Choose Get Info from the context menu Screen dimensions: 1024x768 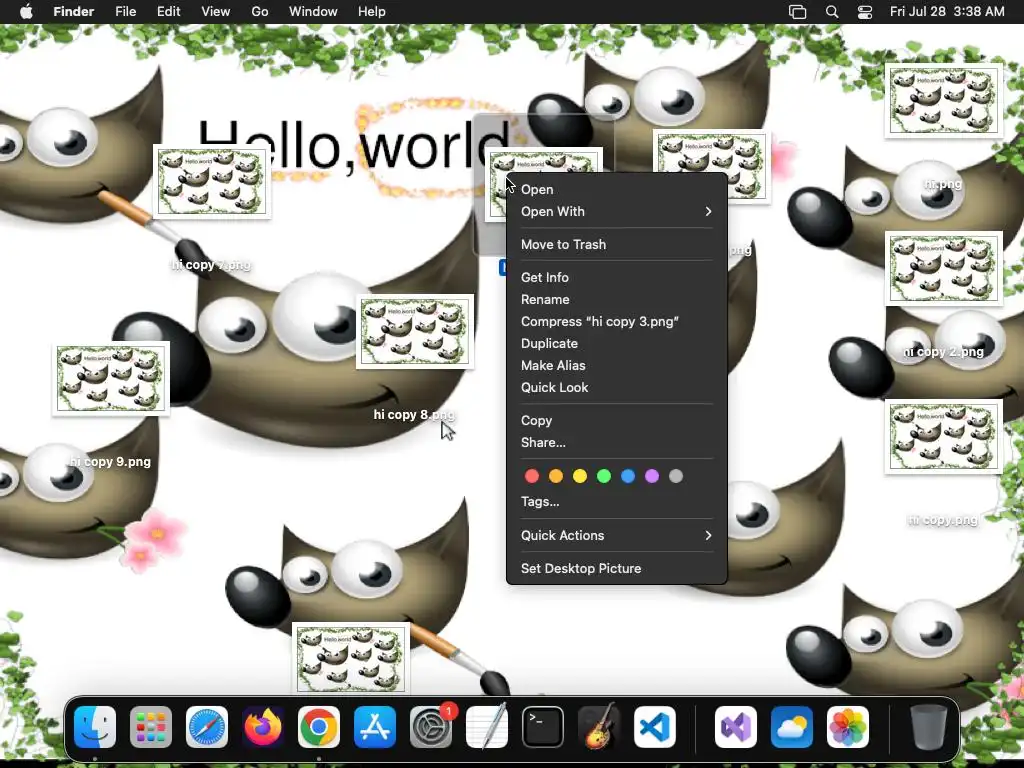pyautogui.click(x=616, y=278)
